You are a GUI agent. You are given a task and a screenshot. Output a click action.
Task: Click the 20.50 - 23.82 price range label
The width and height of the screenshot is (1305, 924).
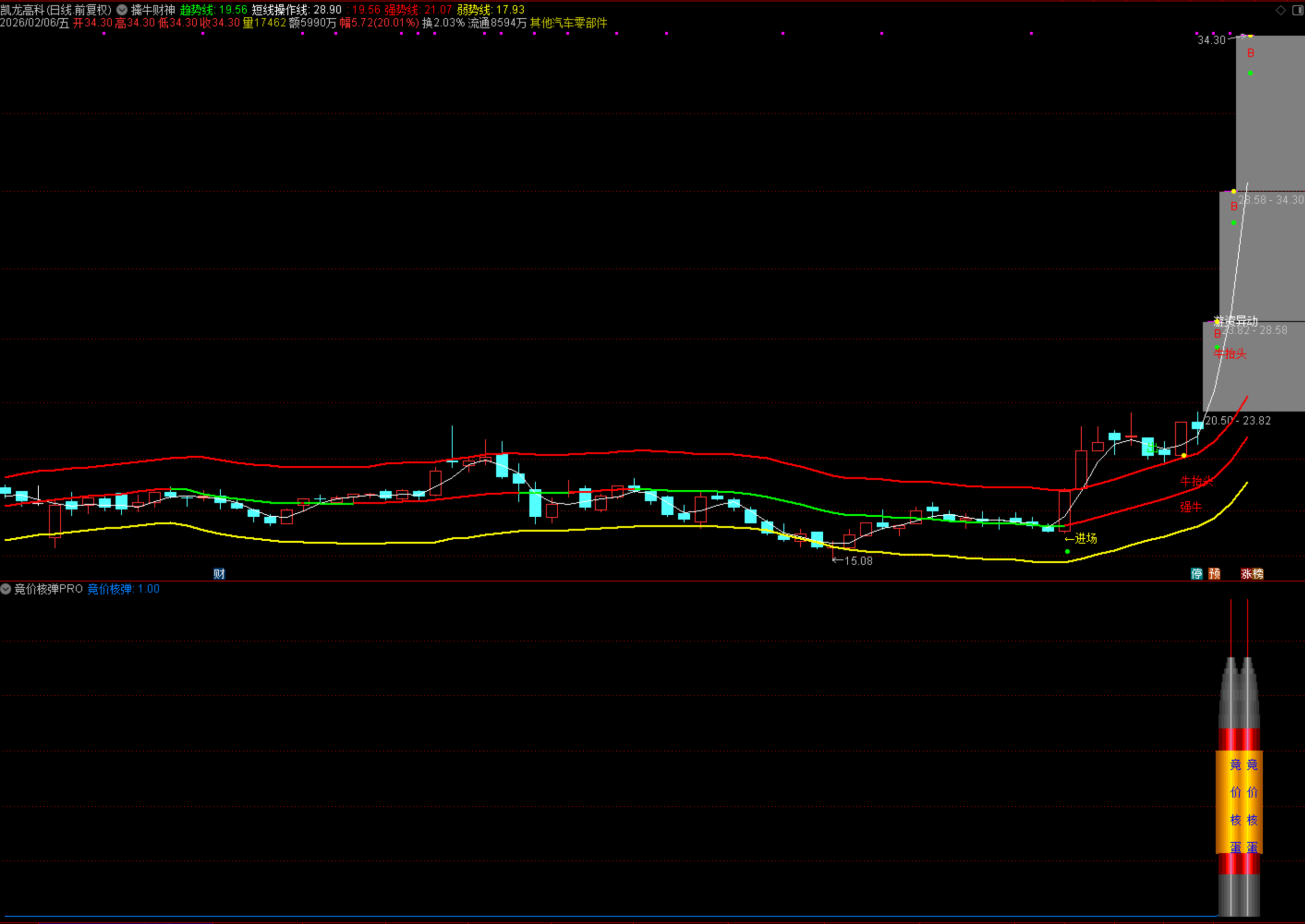click(1237, 420)
